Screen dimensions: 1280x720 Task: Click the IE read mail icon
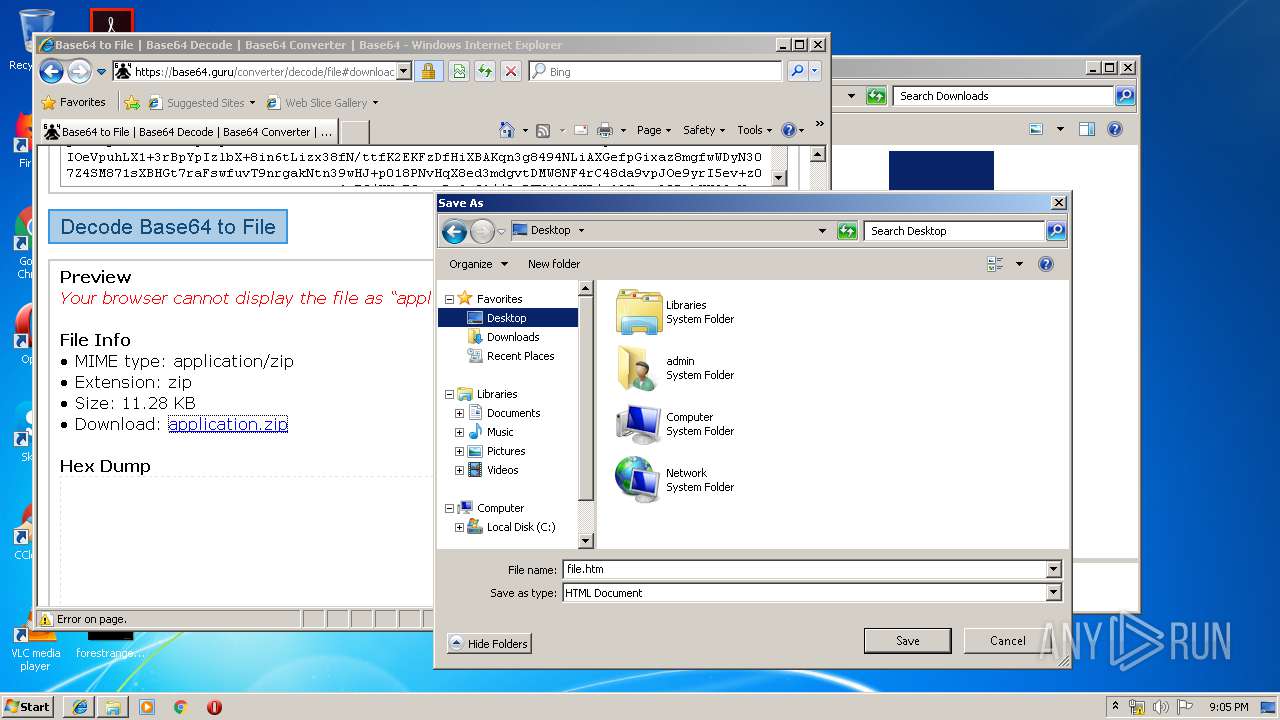(x=580, y=130)
